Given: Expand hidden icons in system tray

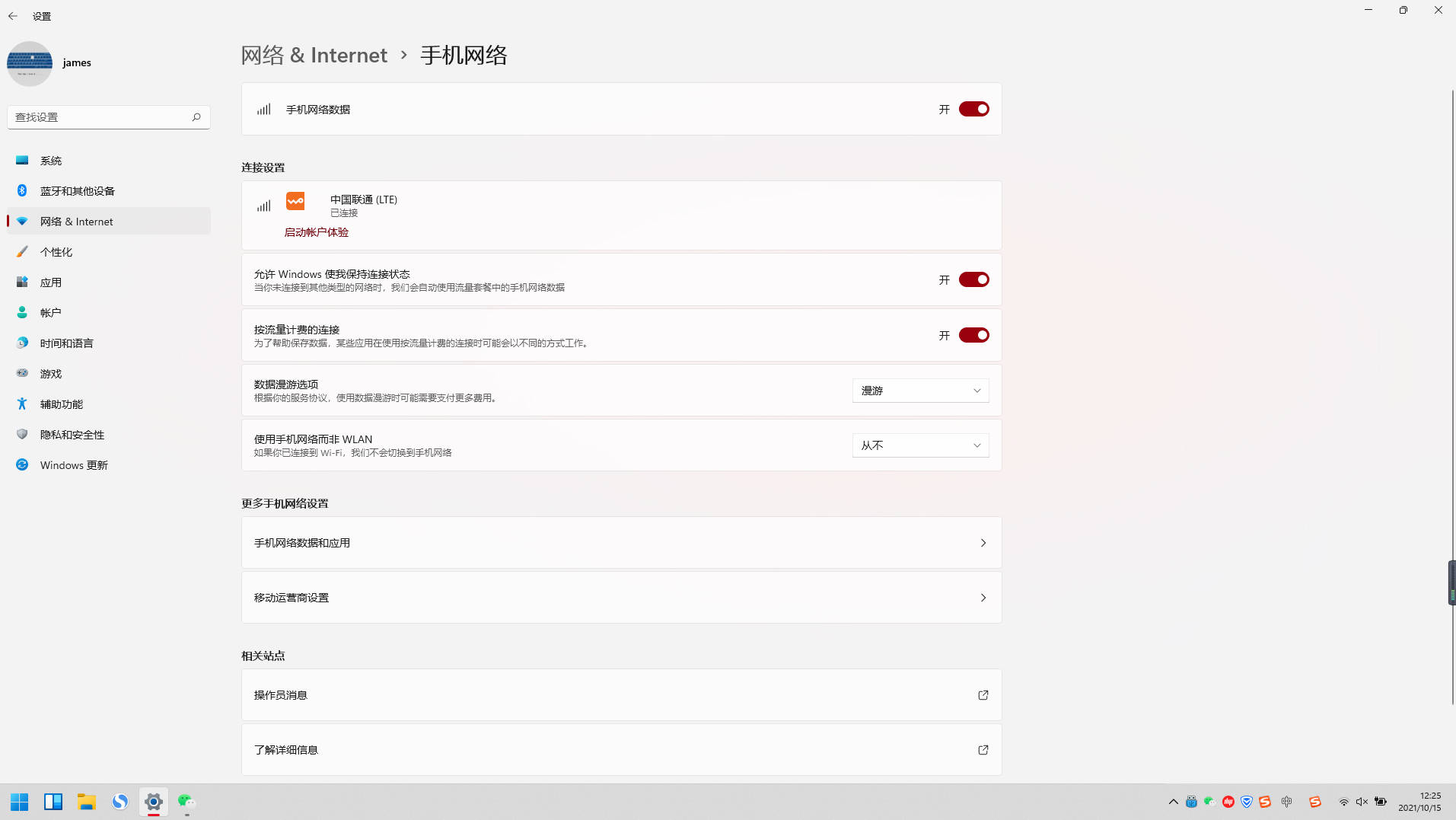Looking at the screenshot, I should pyautogui.click(x=1173, y=801).
